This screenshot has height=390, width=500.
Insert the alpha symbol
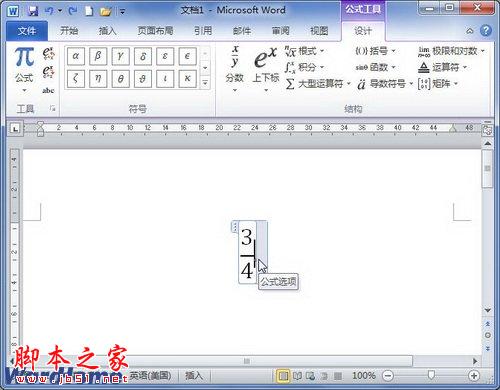[76, 56]
